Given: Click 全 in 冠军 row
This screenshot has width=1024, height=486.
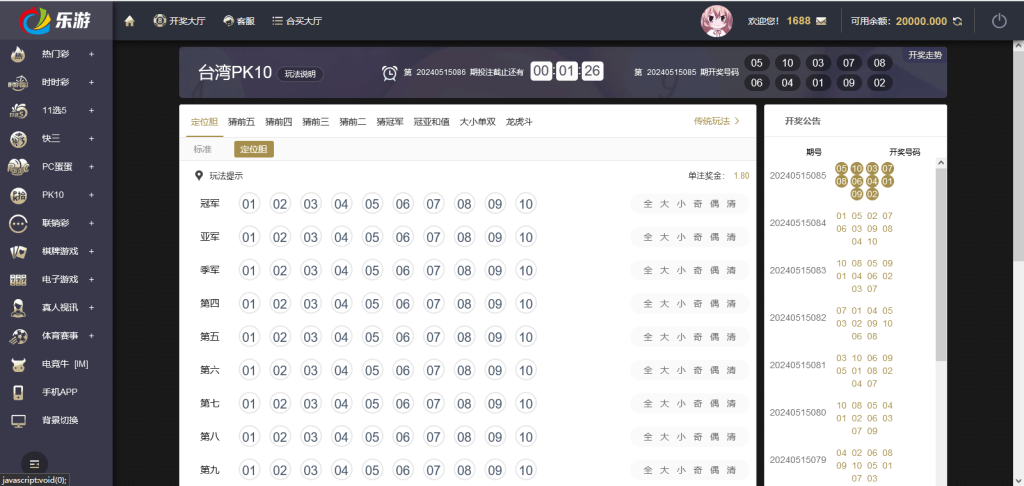Looking at the screenshot, I should tap(648, 204).
